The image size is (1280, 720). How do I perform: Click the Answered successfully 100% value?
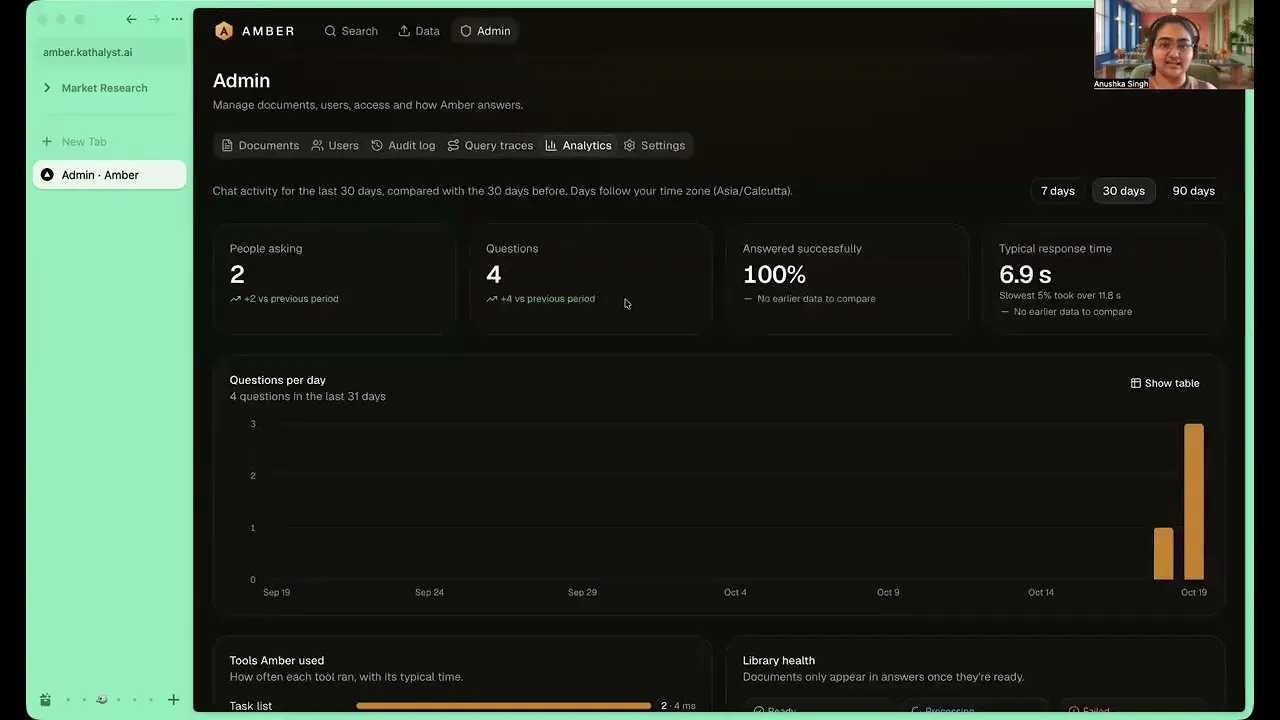tap(774, 275)
